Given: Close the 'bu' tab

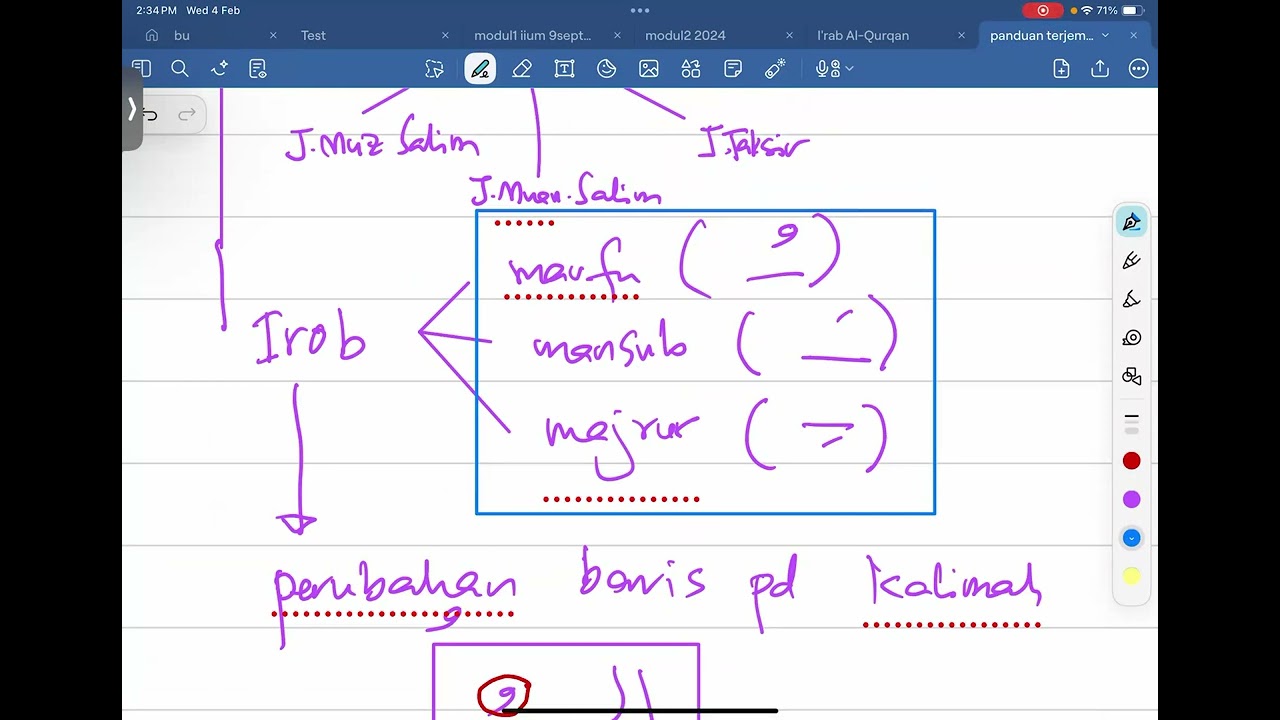Looking at the screenshot, I should click(273, 35).
